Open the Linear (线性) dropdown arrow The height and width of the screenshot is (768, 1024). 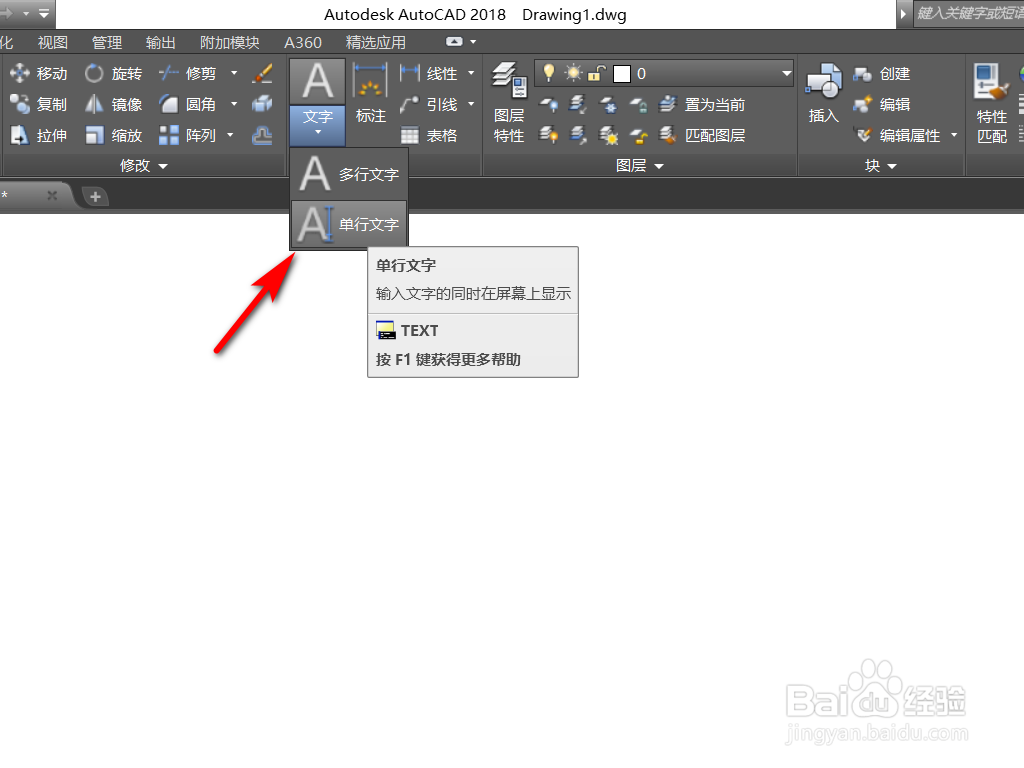tap(471, 73)
